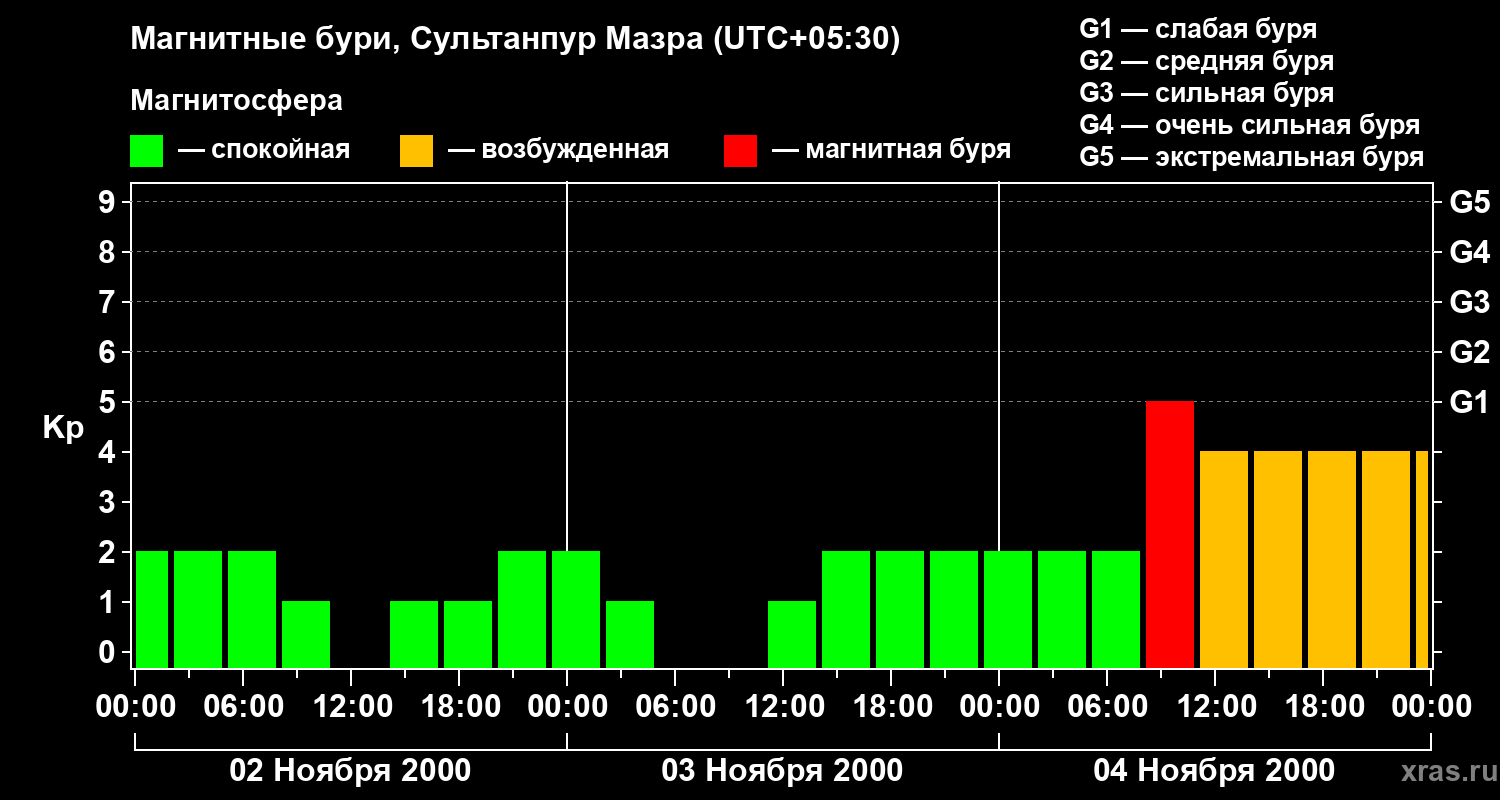Click the 'Магнитосфера' heading
Screen dimensions: 1500x800
(x=237, y=101)
